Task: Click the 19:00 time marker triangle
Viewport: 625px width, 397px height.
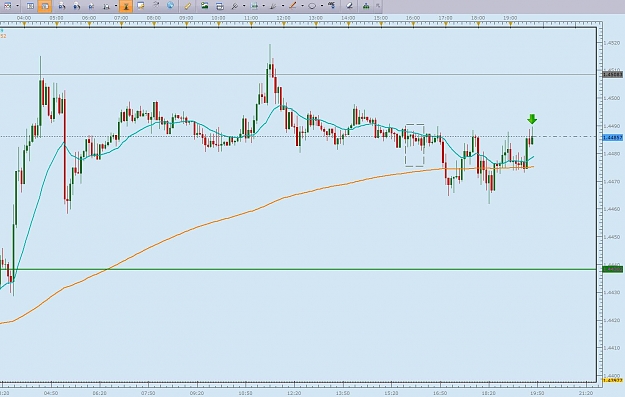Action: [x=511, y=25]
